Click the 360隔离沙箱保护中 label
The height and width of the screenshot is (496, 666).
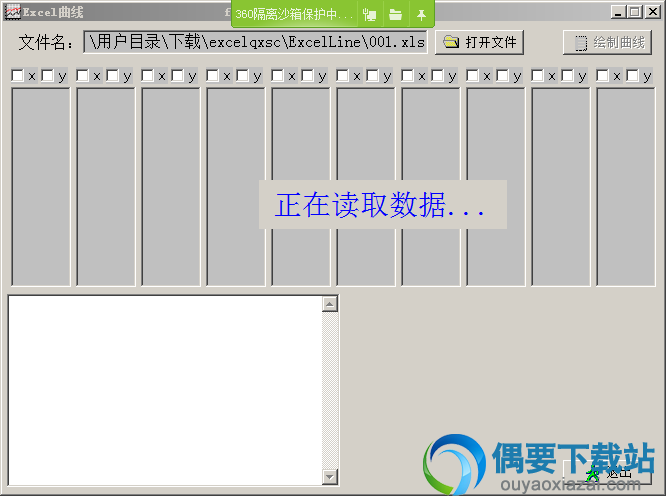[x=294, y=15]
